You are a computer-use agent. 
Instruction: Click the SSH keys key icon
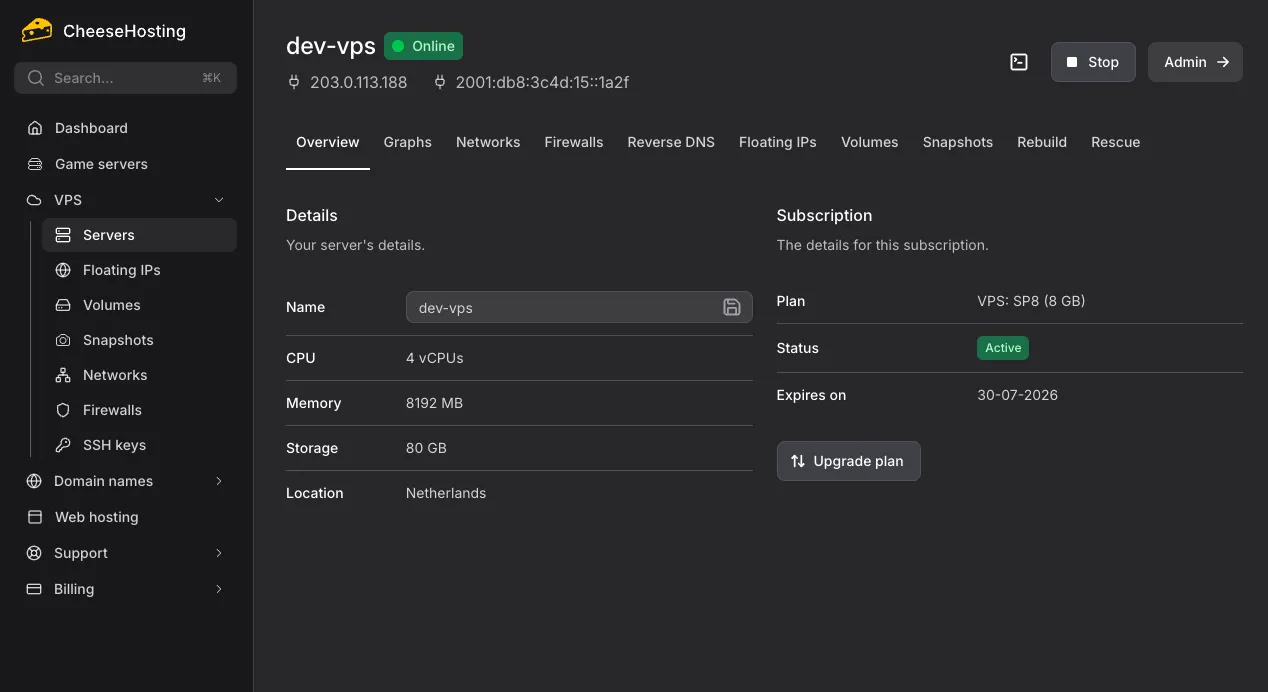(x=63, y=445)
